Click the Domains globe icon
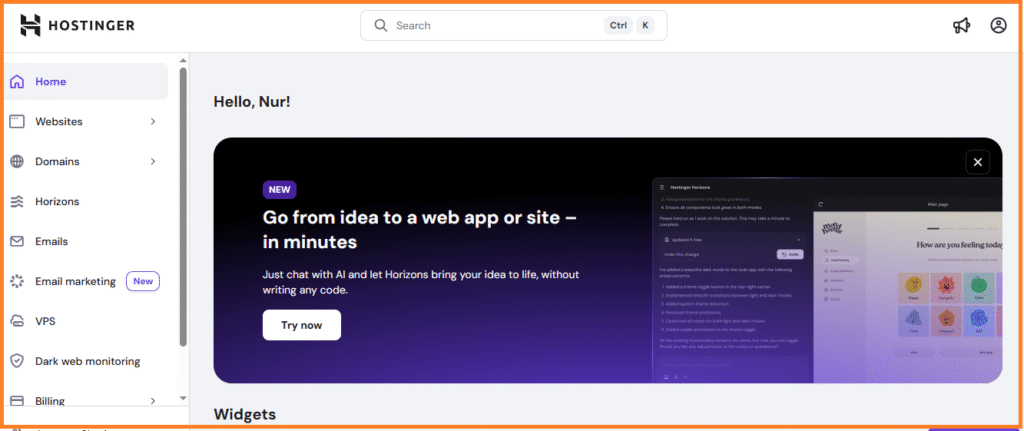The width and height of the screenshot is (1024, 431). click(17, 162)
